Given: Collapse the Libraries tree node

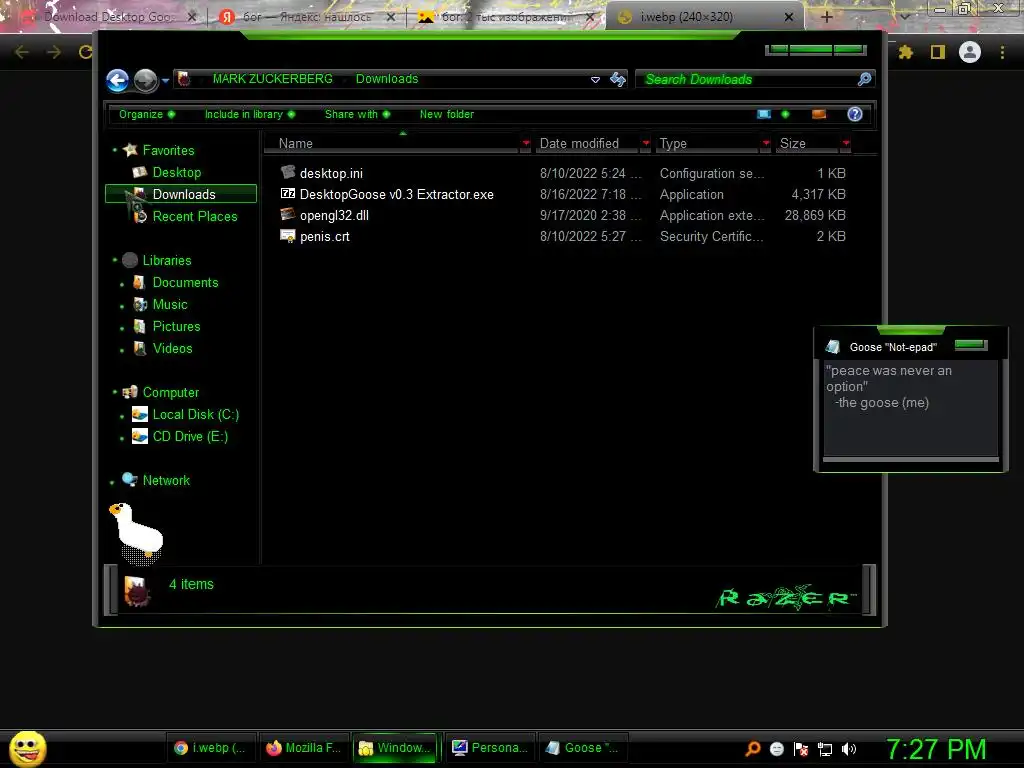Looking at the screenshot, I should pyautogui.click(x=114, y=260).
